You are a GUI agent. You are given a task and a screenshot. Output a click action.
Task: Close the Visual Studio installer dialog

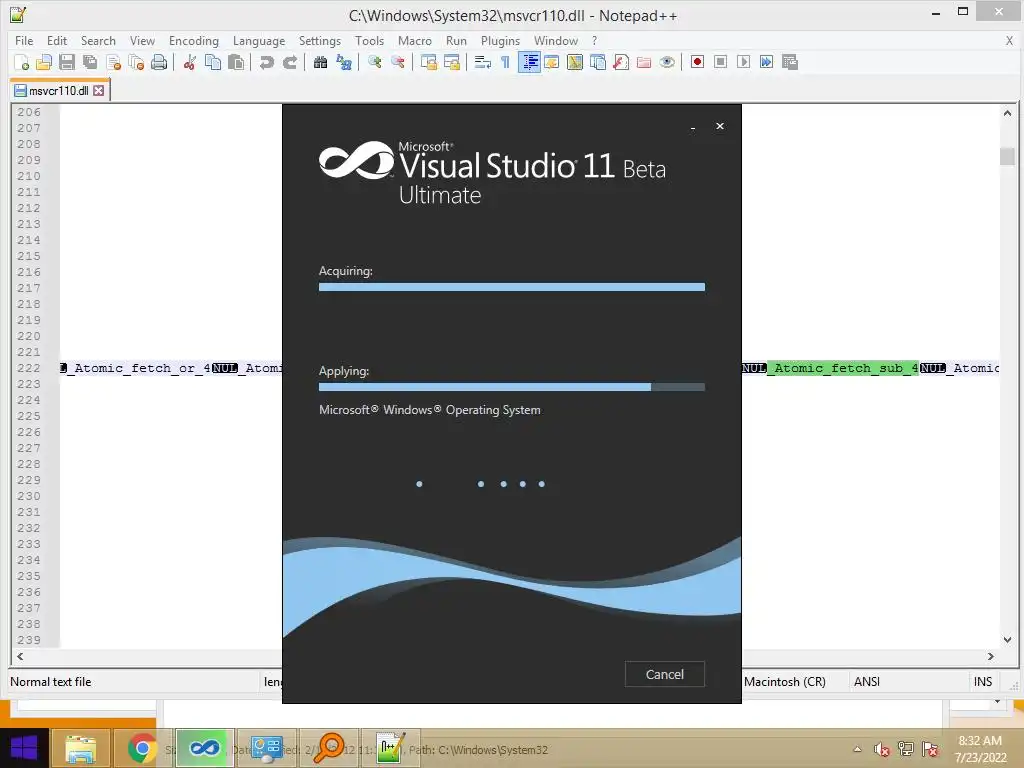click(x=720, y=126)
